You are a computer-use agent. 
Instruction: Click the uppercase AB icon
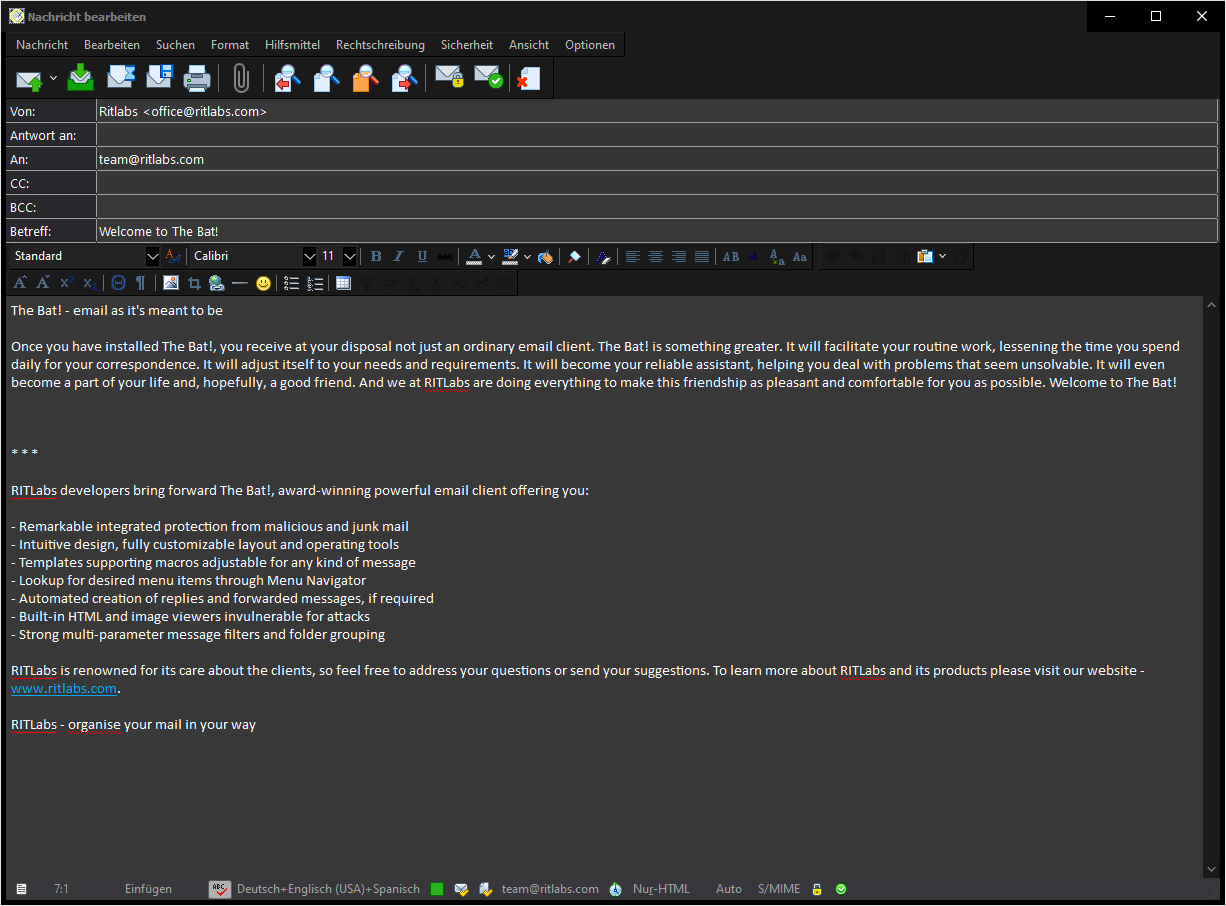(731, 256)
